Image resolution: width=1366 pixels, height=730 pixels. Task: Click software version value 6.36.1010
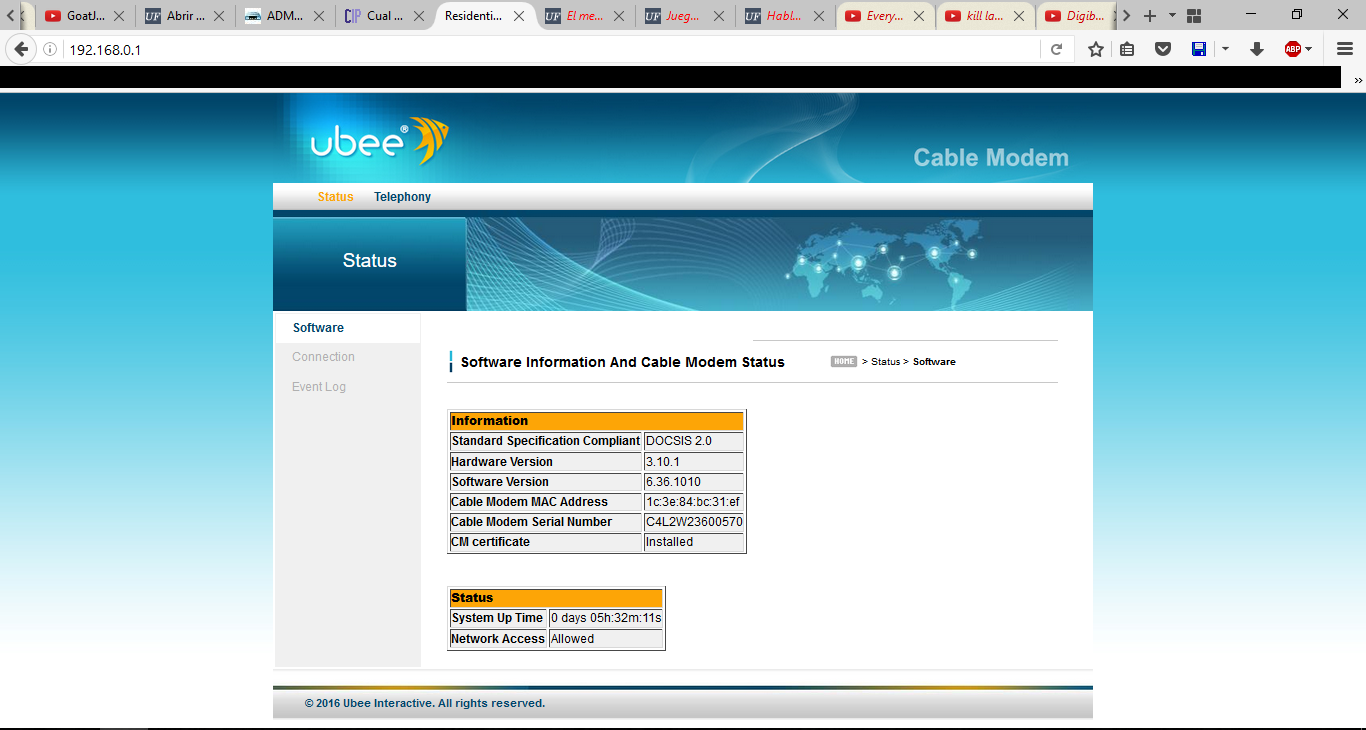pos(694,482)
